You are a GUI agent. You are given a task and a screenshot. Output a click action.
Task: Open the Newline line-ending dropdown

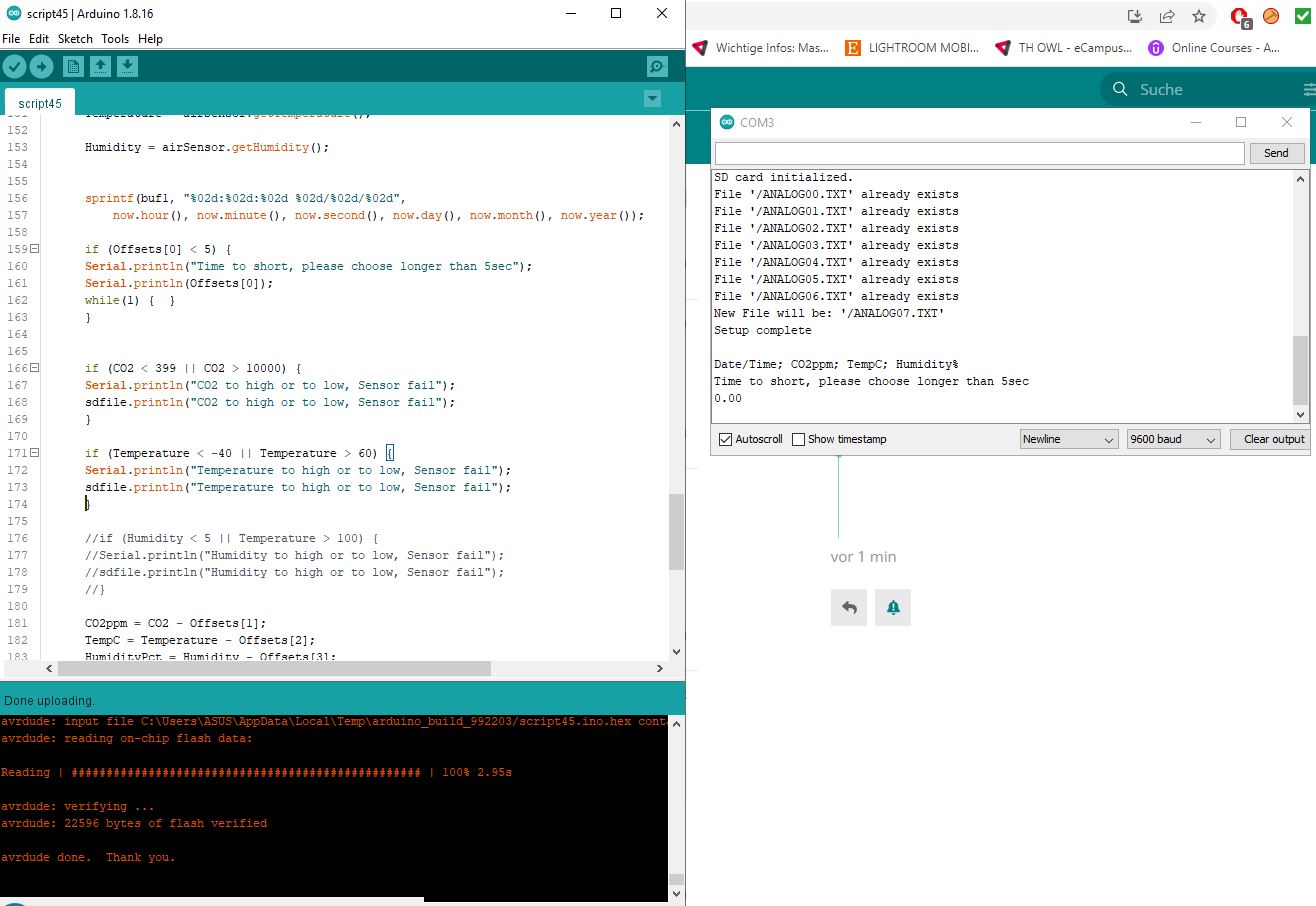pyautogui.click(x=1068, y=438)
